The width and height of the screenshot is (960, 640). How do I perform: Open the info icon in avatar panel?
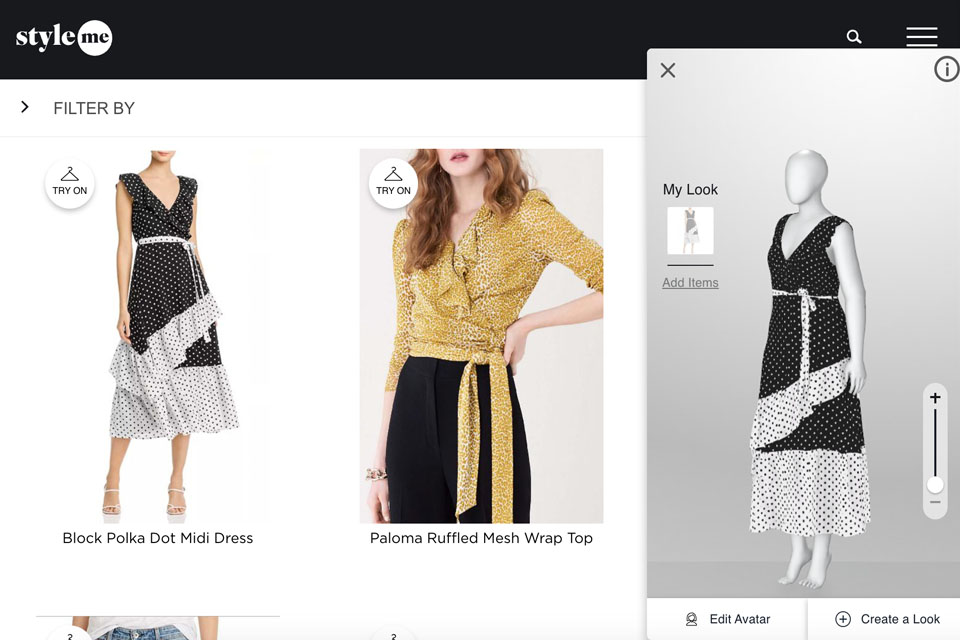(947, 69)
